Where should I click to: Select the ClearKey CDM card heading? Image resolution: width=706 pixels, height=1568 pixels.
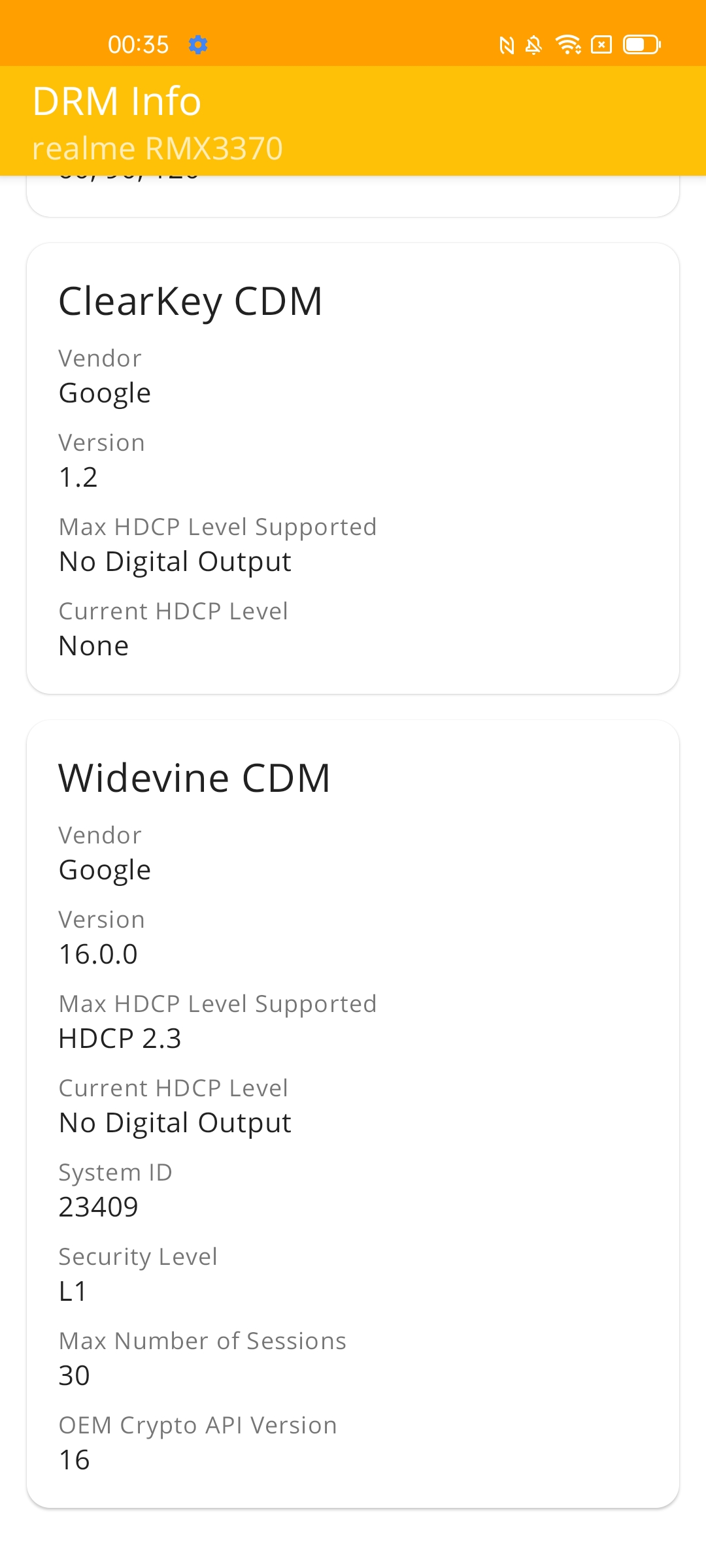pyautogui.click(x=190, y=301)
